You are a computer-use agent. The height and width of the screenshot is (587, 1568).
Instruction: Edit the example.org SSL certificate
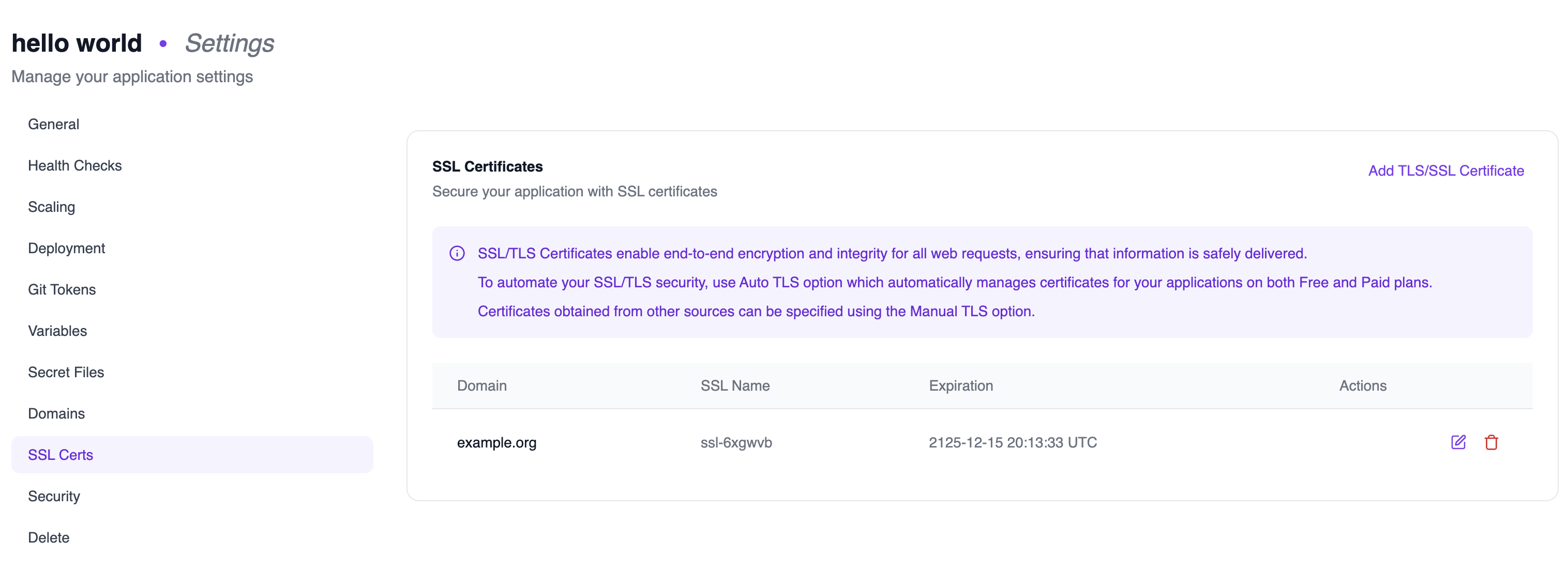pyautogui.click(x=1458, y=442)
